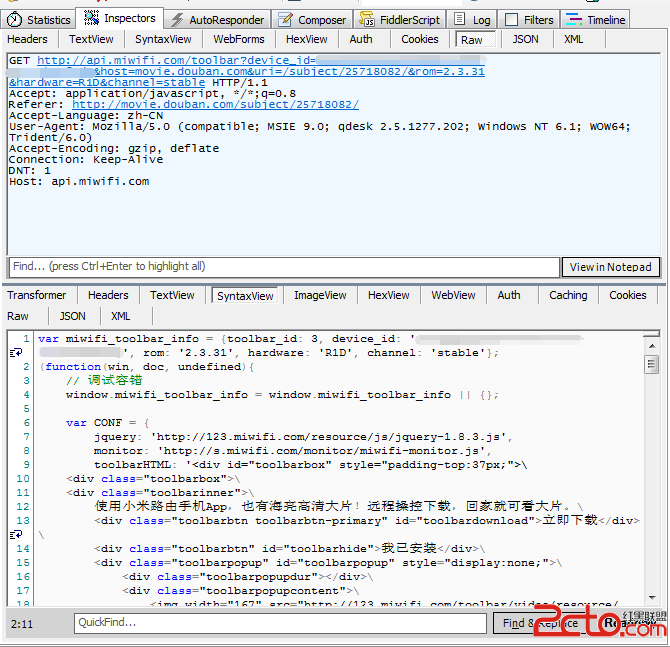Select request HexView inspector tab
670x647 pixels.
[x=307, y=39]
